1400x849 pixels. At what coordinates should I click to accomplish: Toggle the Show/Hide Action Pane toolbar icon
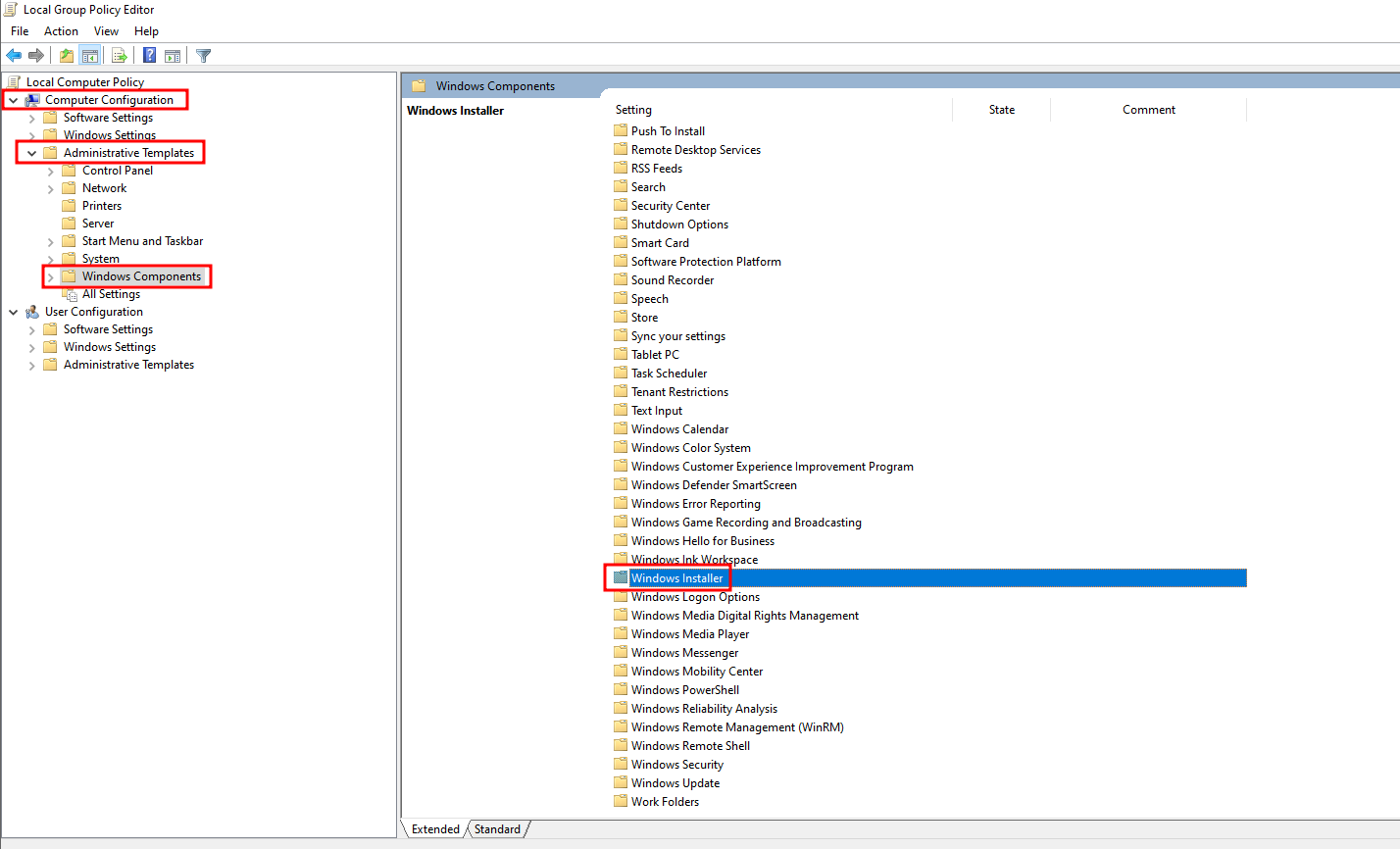[x=173, y=56]
